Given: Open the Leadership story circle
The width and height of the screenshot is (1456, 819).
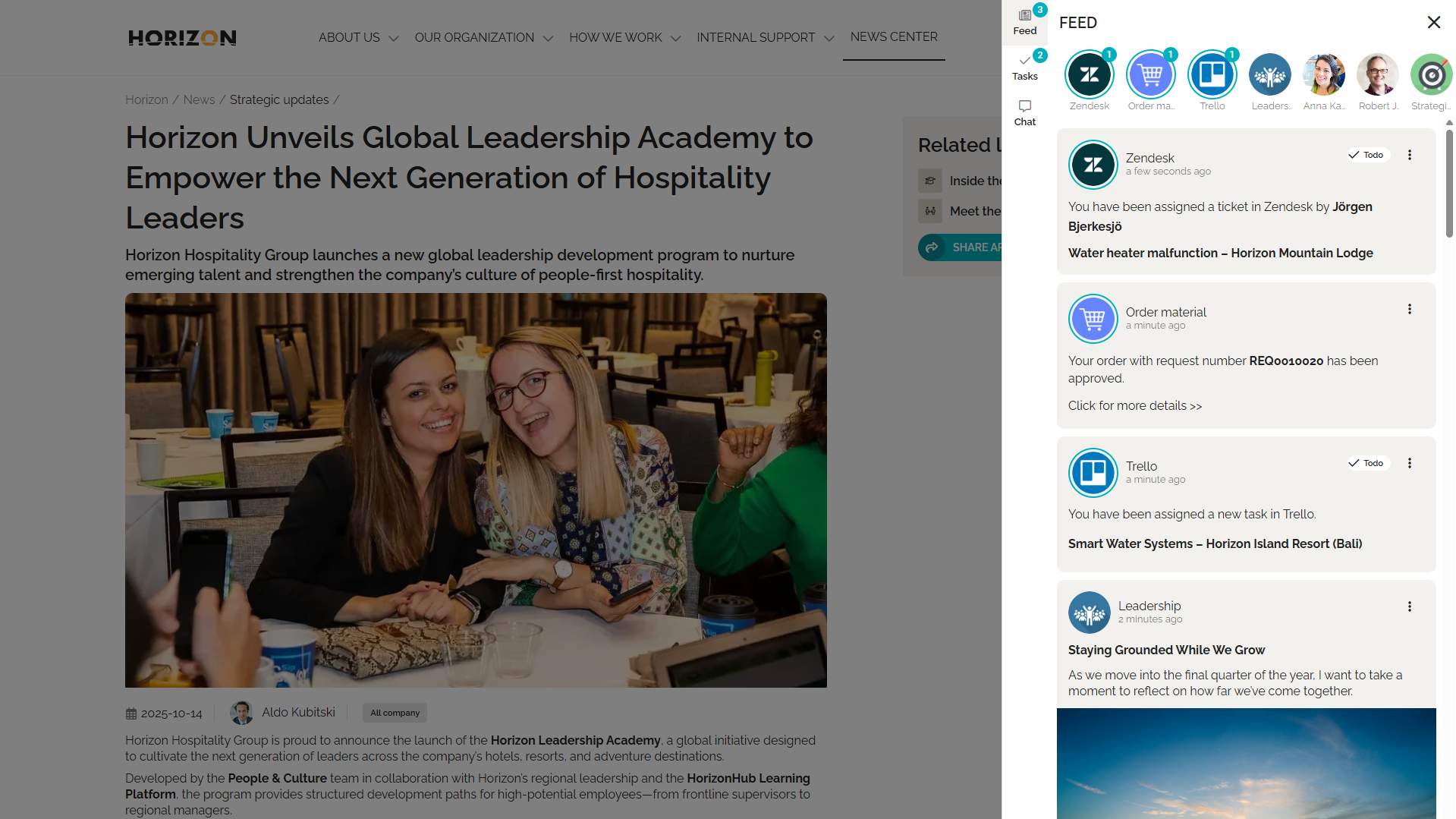Looking at the screenshot, I should coord(1269,75).
